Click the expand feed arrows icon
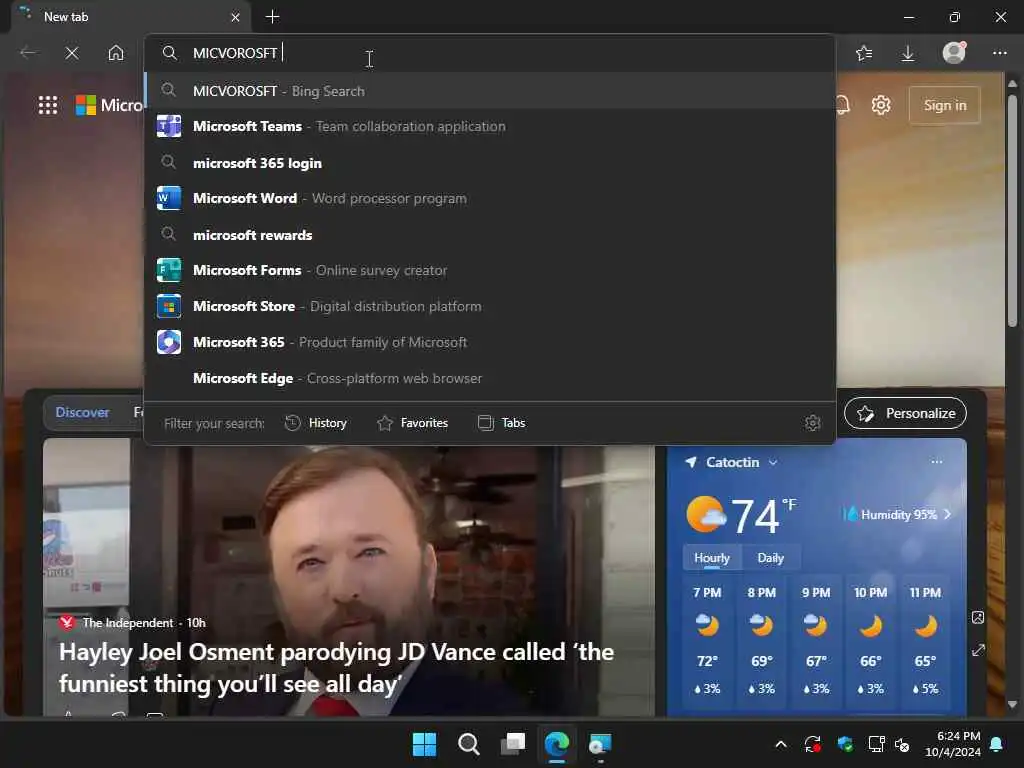Screen dimensions: 1024x768 (978, 650)
